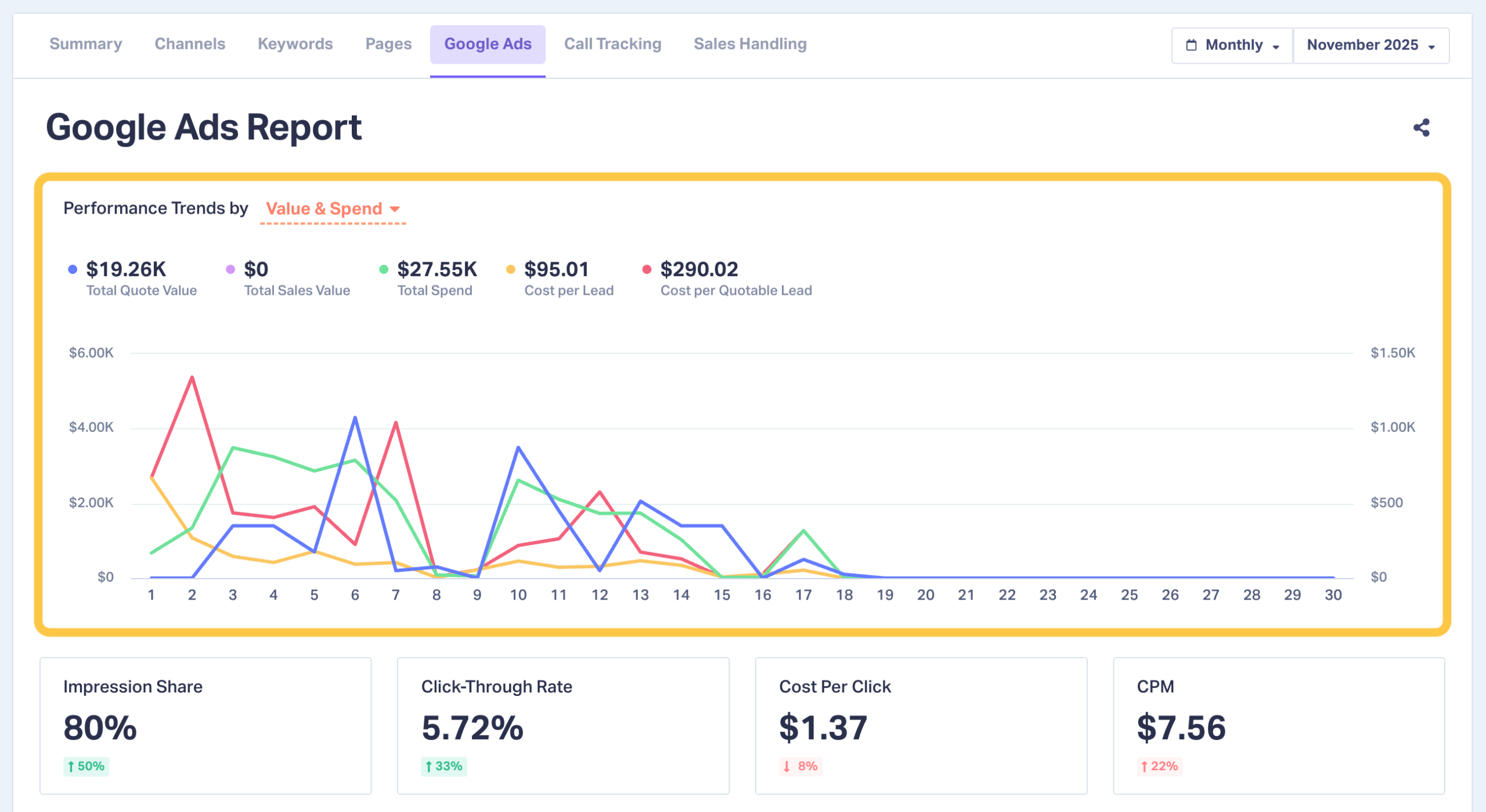Click the red down-arrow 8% badge

(x=800, y=766)
